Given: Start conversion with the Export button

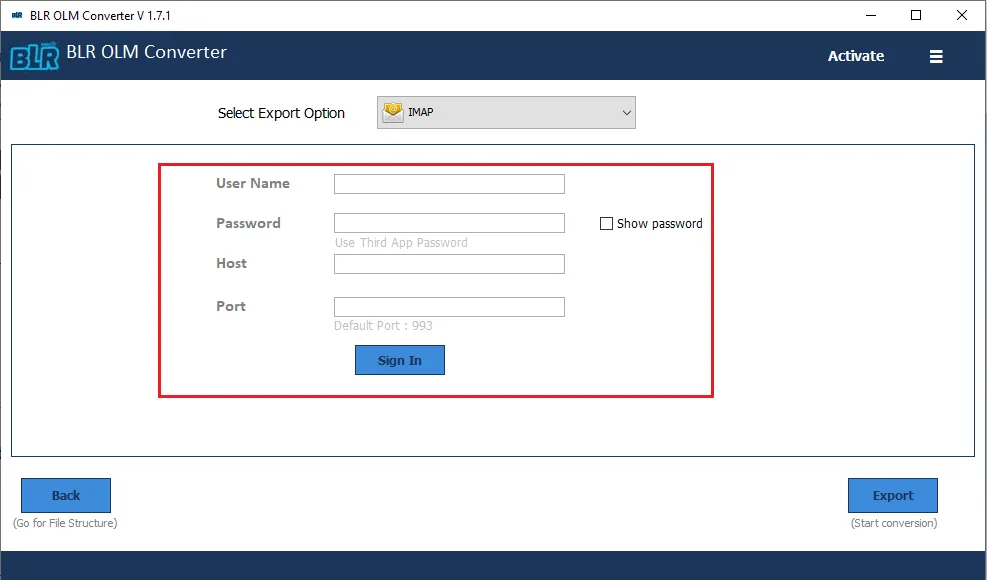Looking at the screenshot, I should (892, 495).
